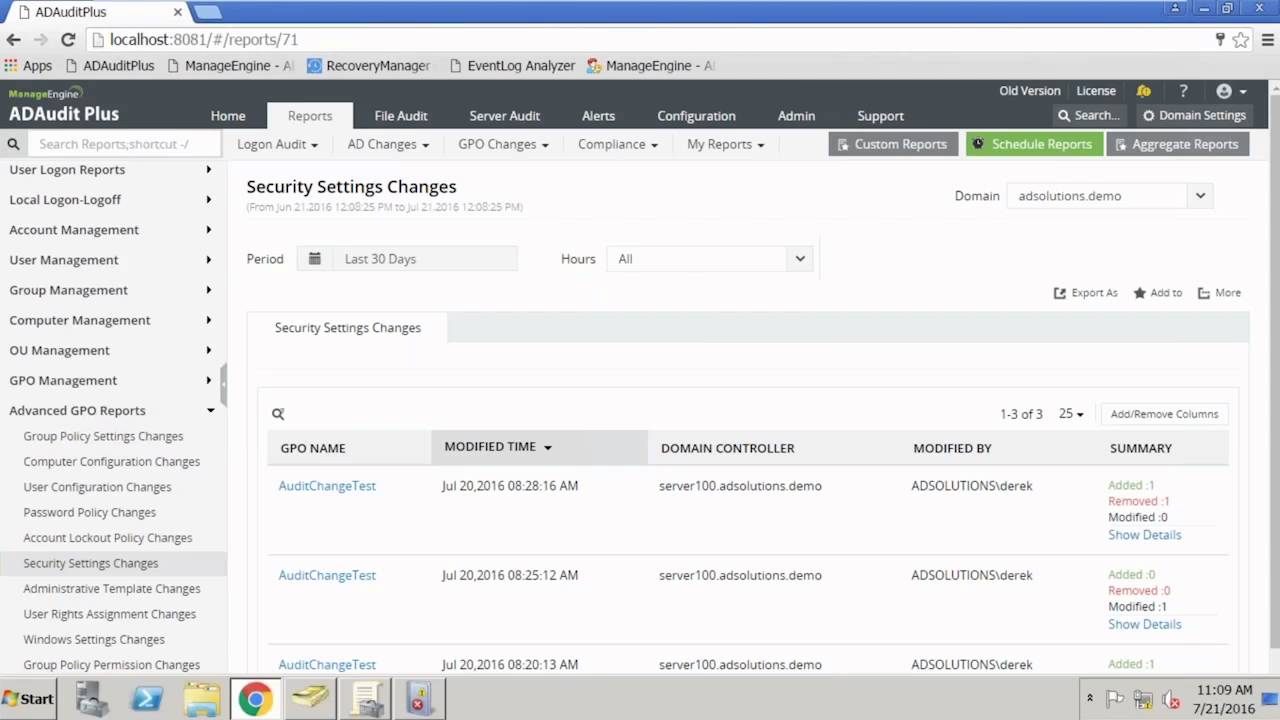
Task: Click Old Version link
Action: pos(1029,91)
